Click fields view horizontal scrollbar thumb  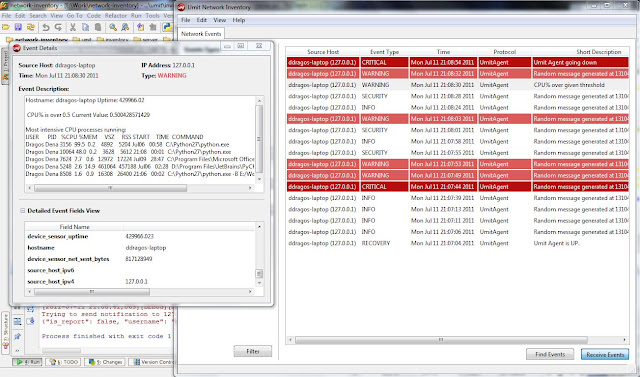pyautogui.click(x=92, y=291)
